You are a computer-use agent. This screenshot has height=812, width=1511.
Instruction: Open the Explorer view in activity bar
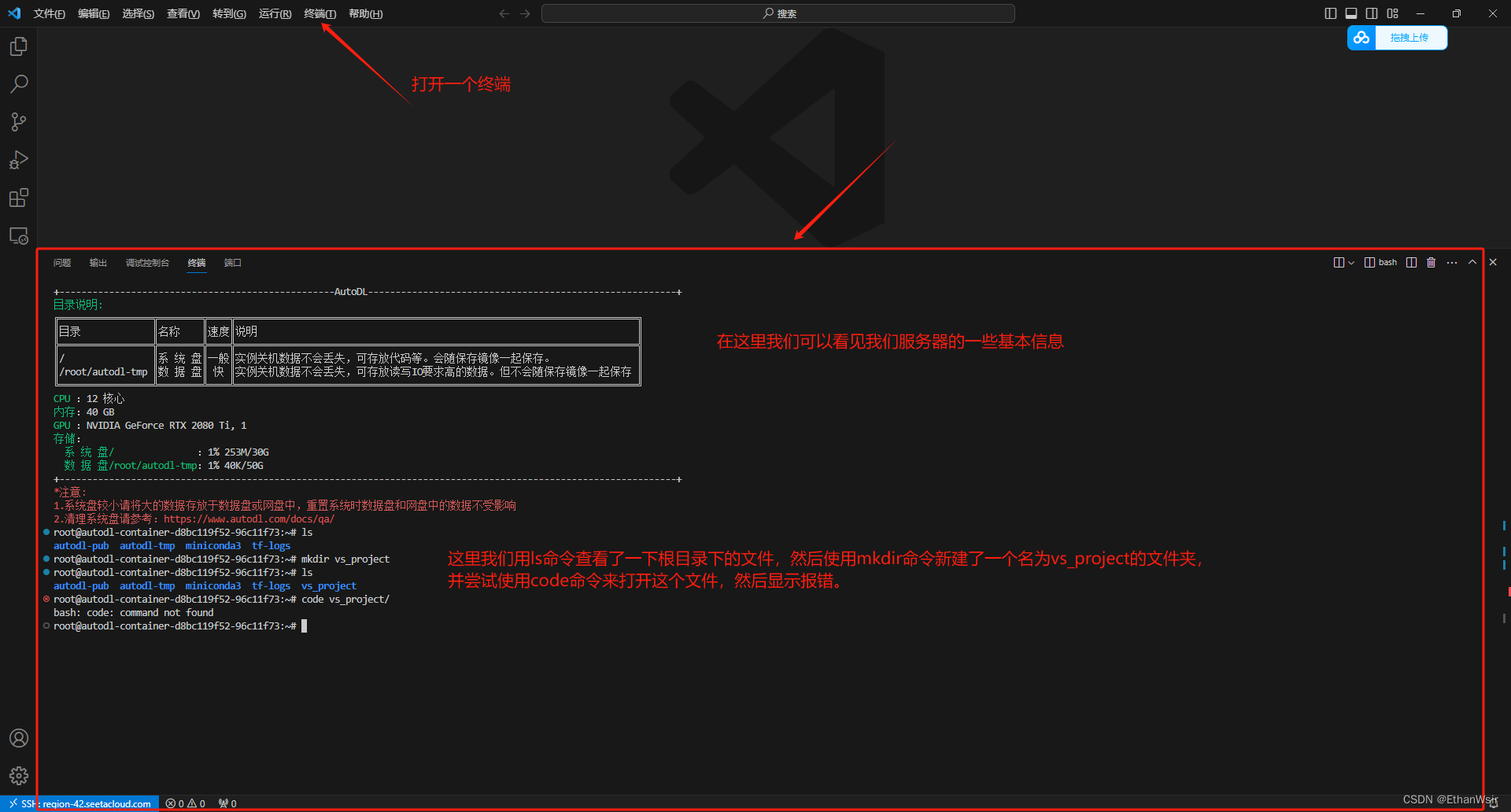click(19, 46)
